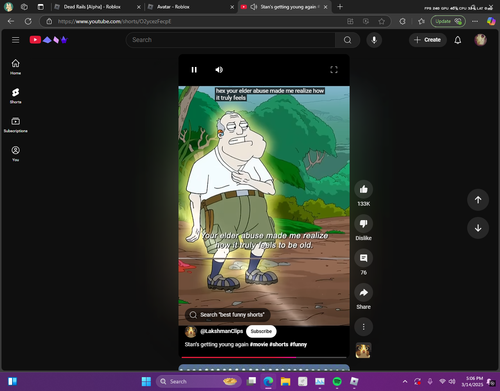Open the Windows Start menu
500x391 pixels.
[x=146, y=381]
